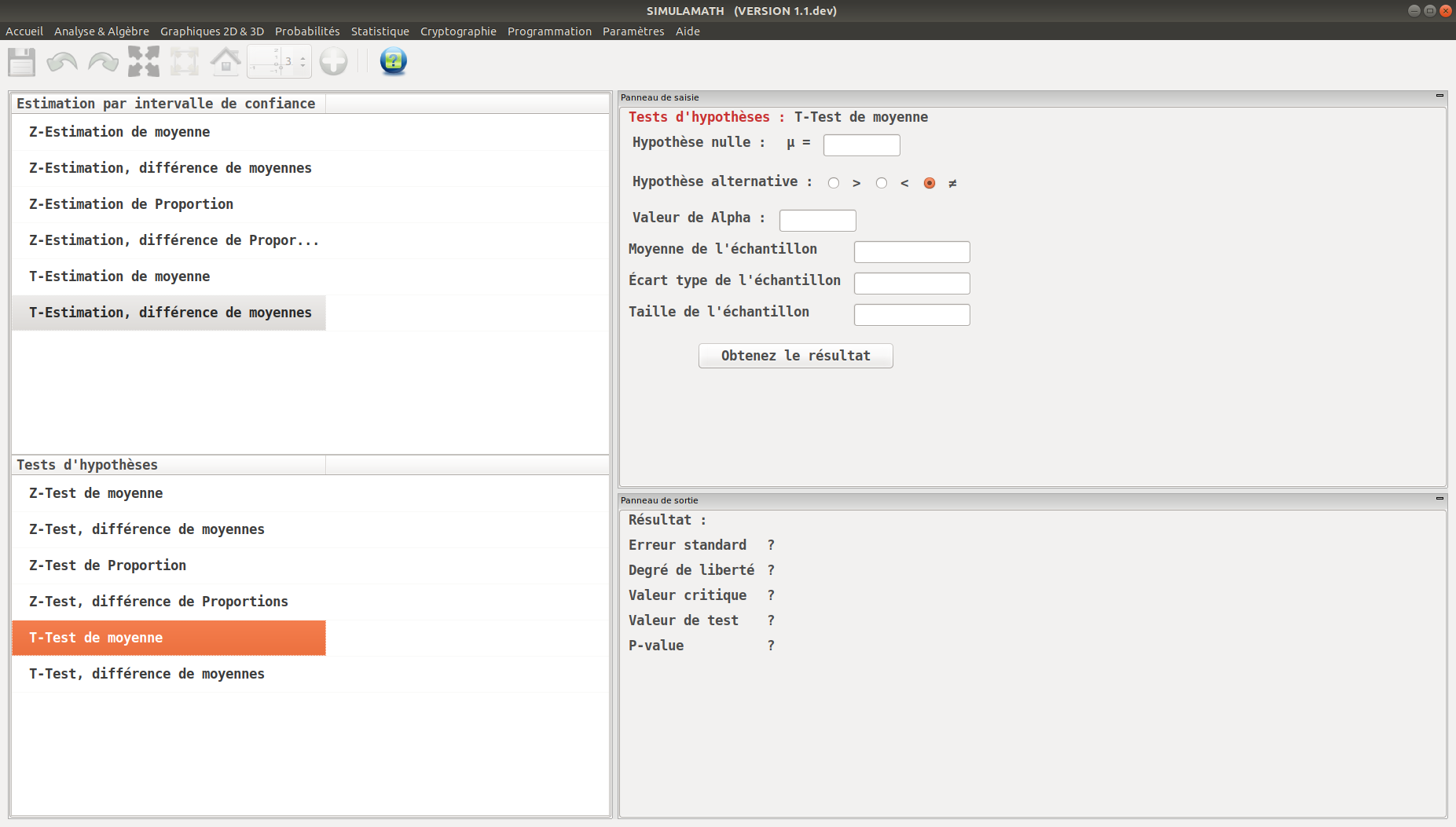Click the redo arrow icon
Image resolution: width=1456 pixels, height=827 pixels.
point(103,61)
